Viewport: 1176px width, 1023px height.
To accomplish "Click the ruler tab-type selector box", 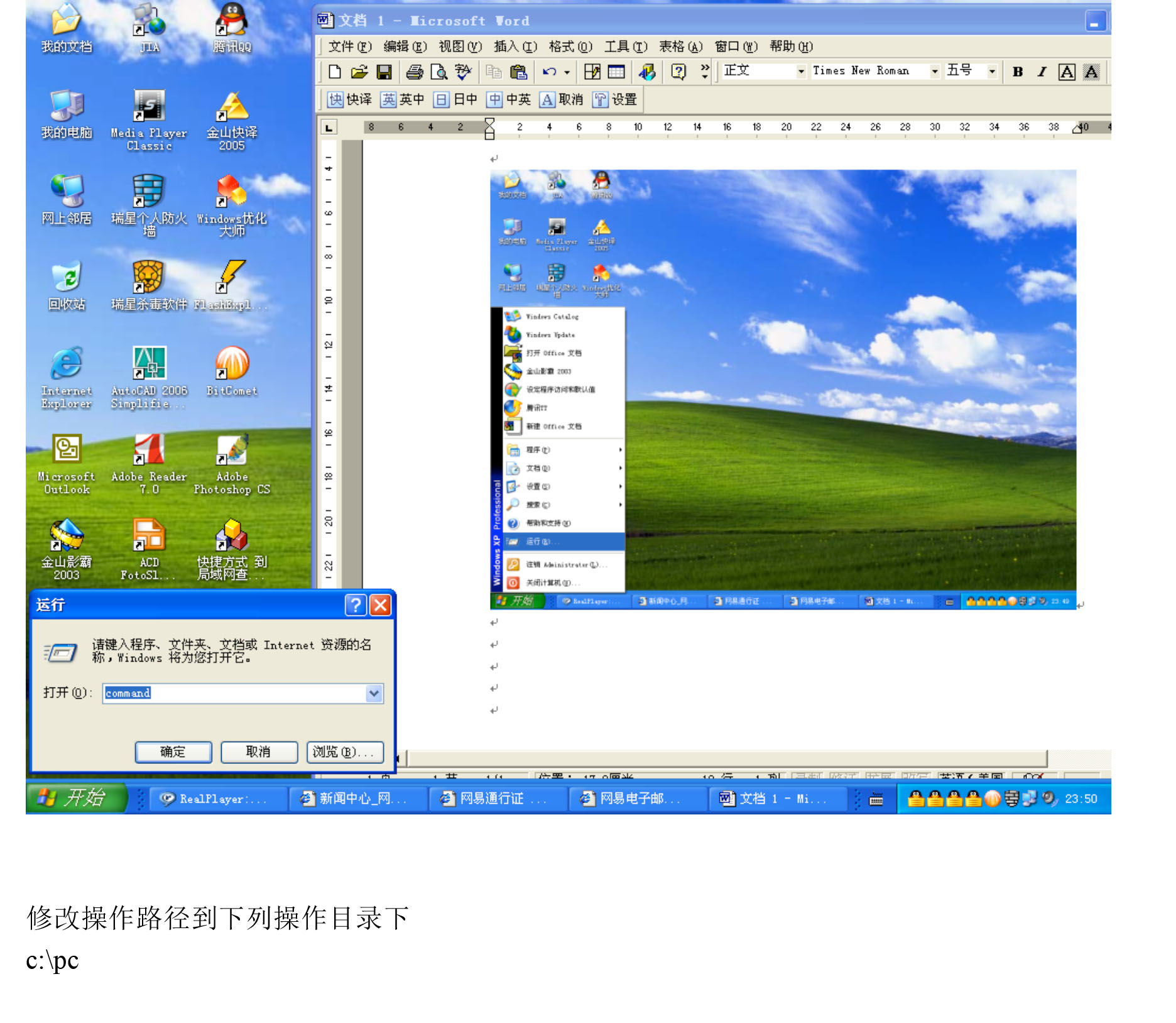I will (x=329, y=128).
